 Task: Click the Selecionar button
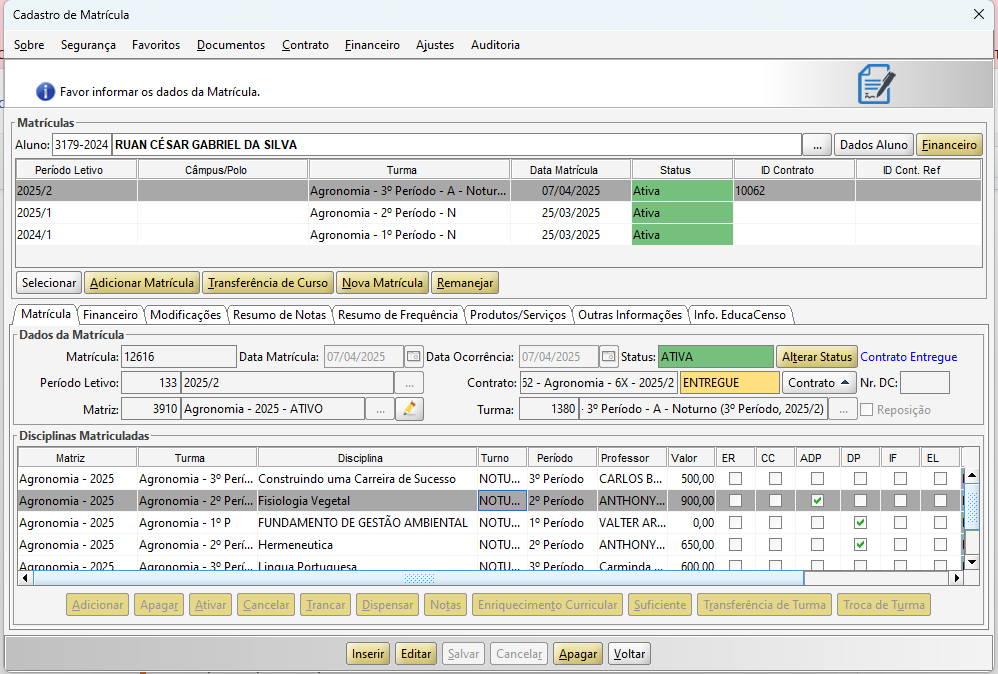49,283
